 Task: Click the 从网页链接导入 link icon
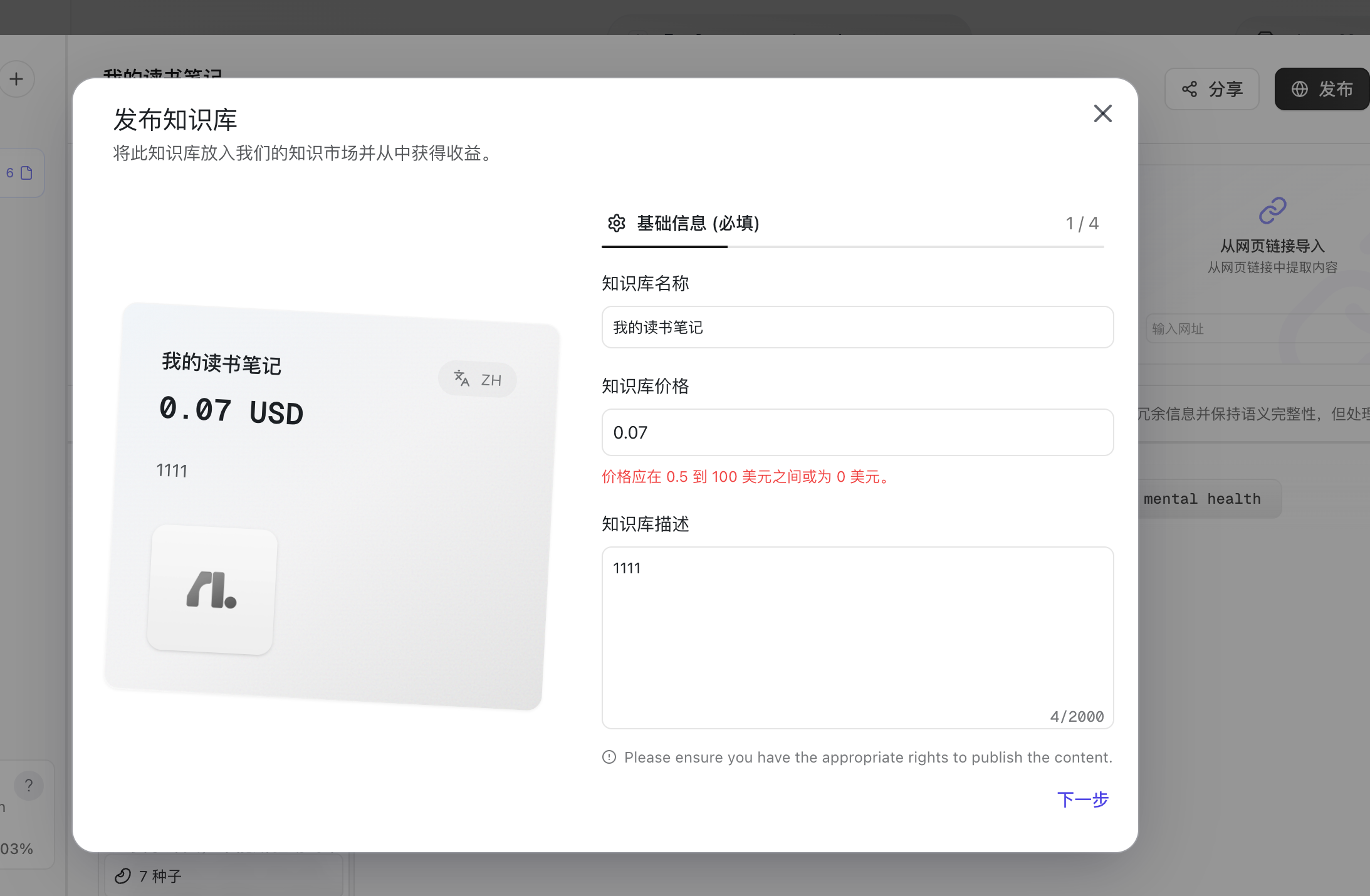point(1272,211)
